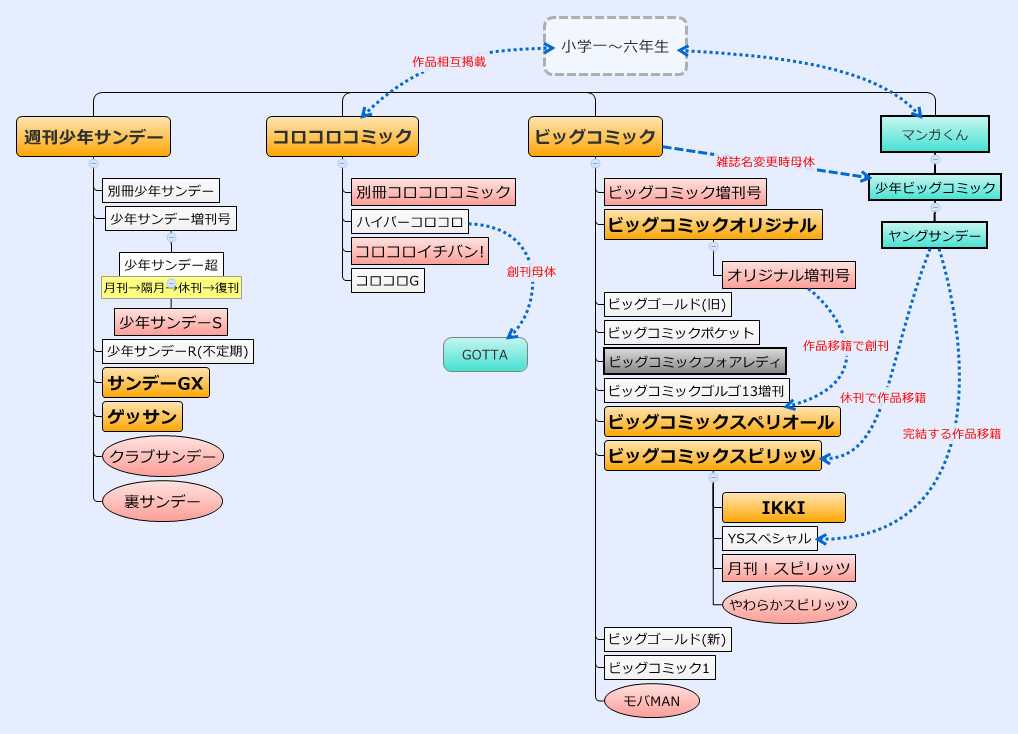Collapse the 週刊少年サンデー branch toggle

coord(93,164)
